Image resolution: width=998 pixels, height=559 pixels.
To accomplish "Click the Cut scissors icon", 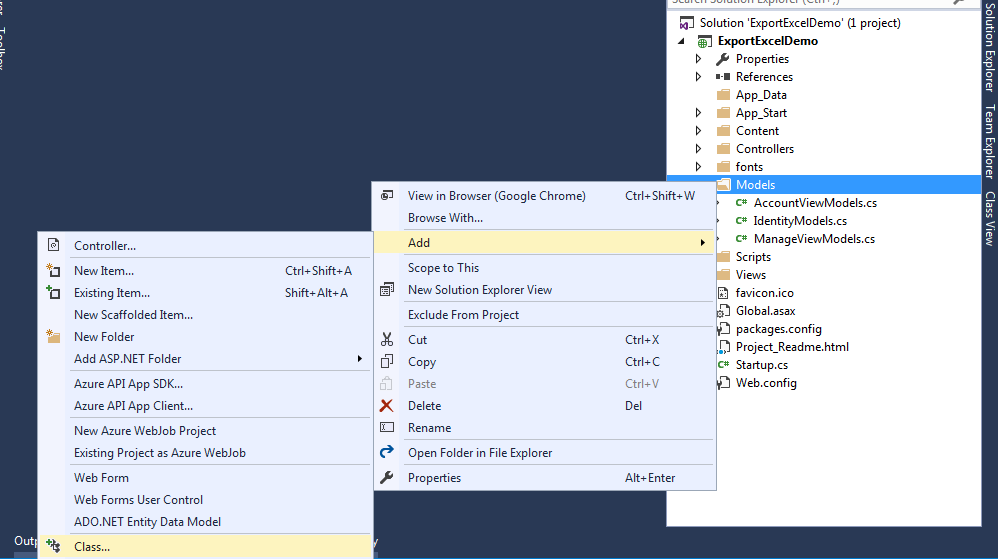I will (387, 339).
